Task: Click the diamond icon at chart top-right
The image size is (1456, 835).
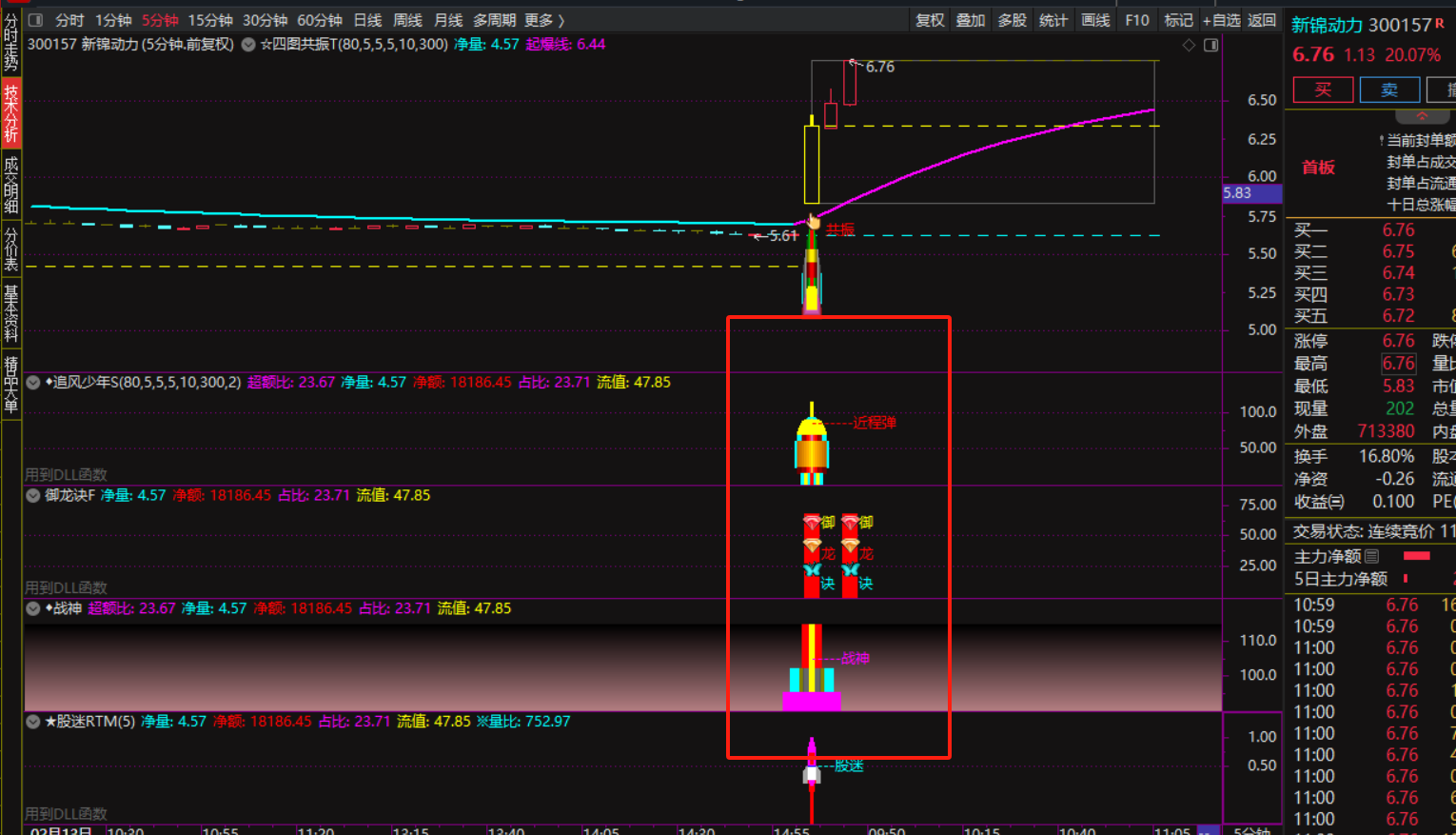Action: 1189,45
